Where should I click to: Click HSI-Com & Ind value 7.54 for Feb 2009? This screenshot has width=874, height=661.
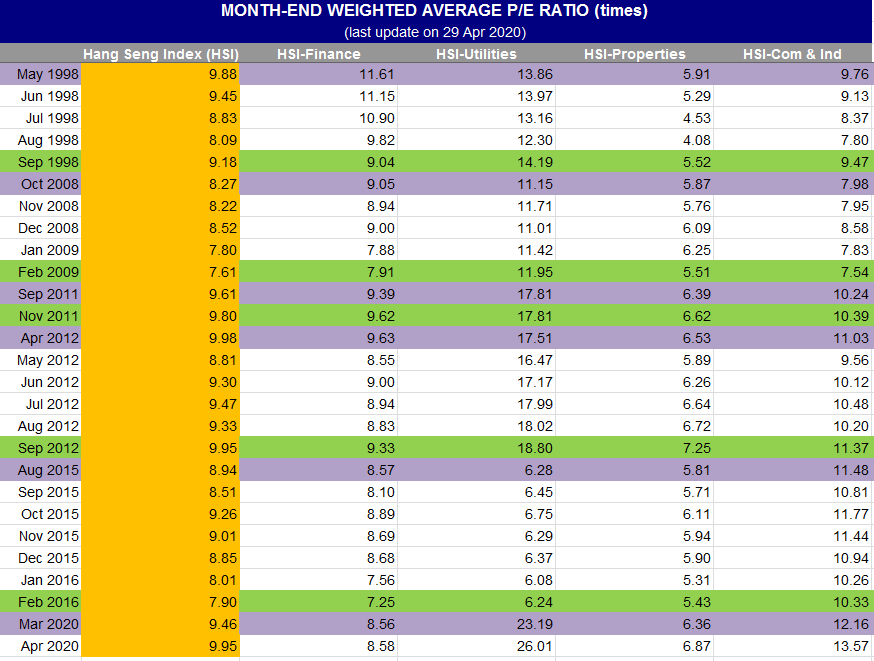(854, 272)
